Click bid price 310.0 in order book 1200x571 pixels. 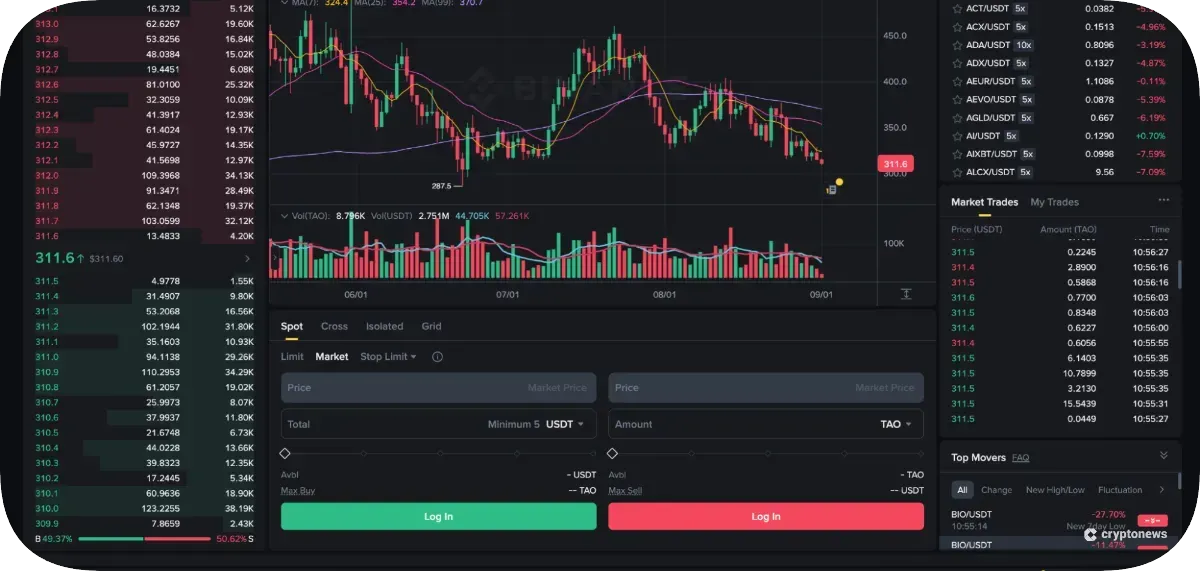[x=47, y=508]
